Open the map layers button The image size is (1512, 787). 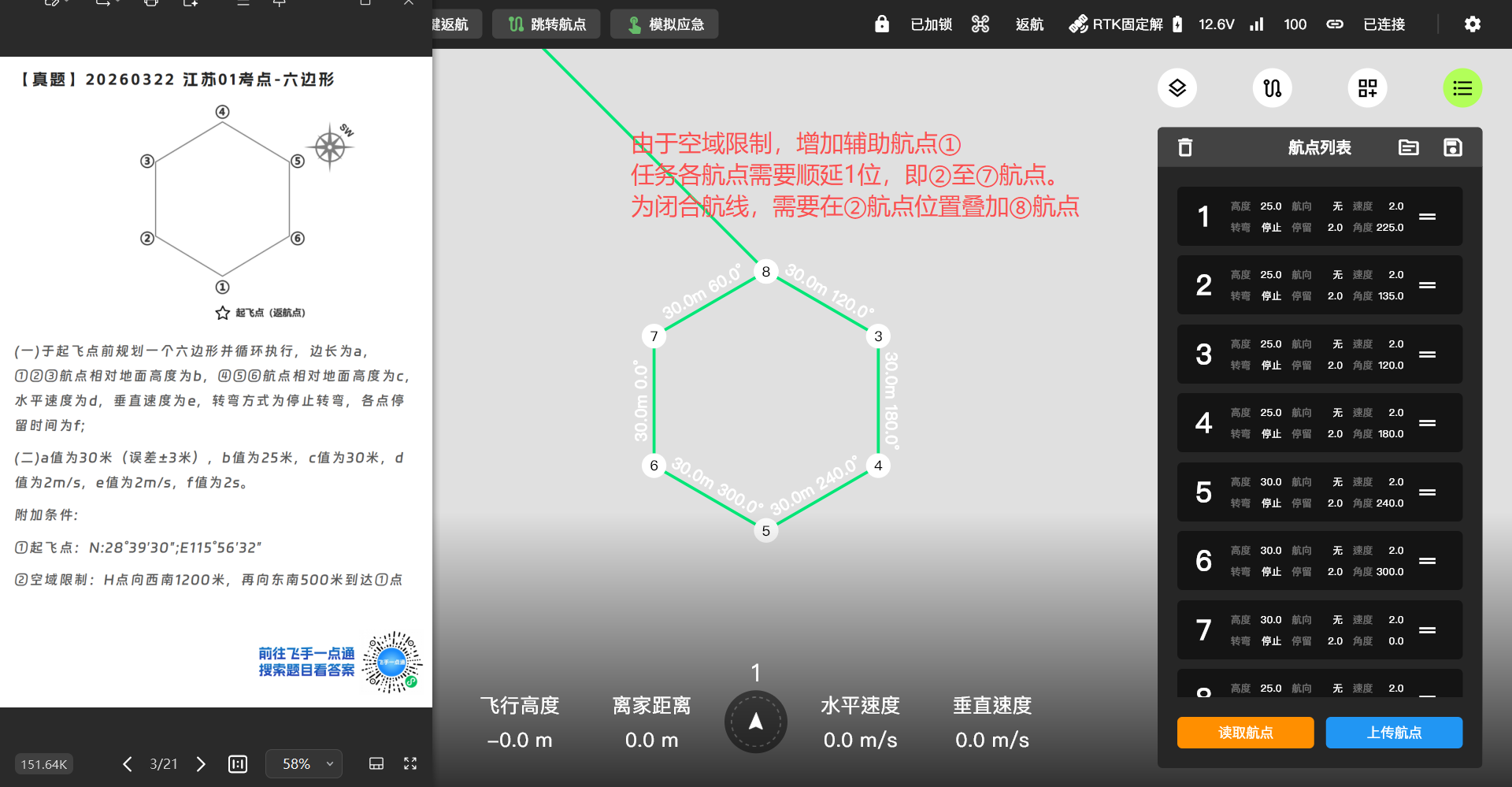[1177, 88]
